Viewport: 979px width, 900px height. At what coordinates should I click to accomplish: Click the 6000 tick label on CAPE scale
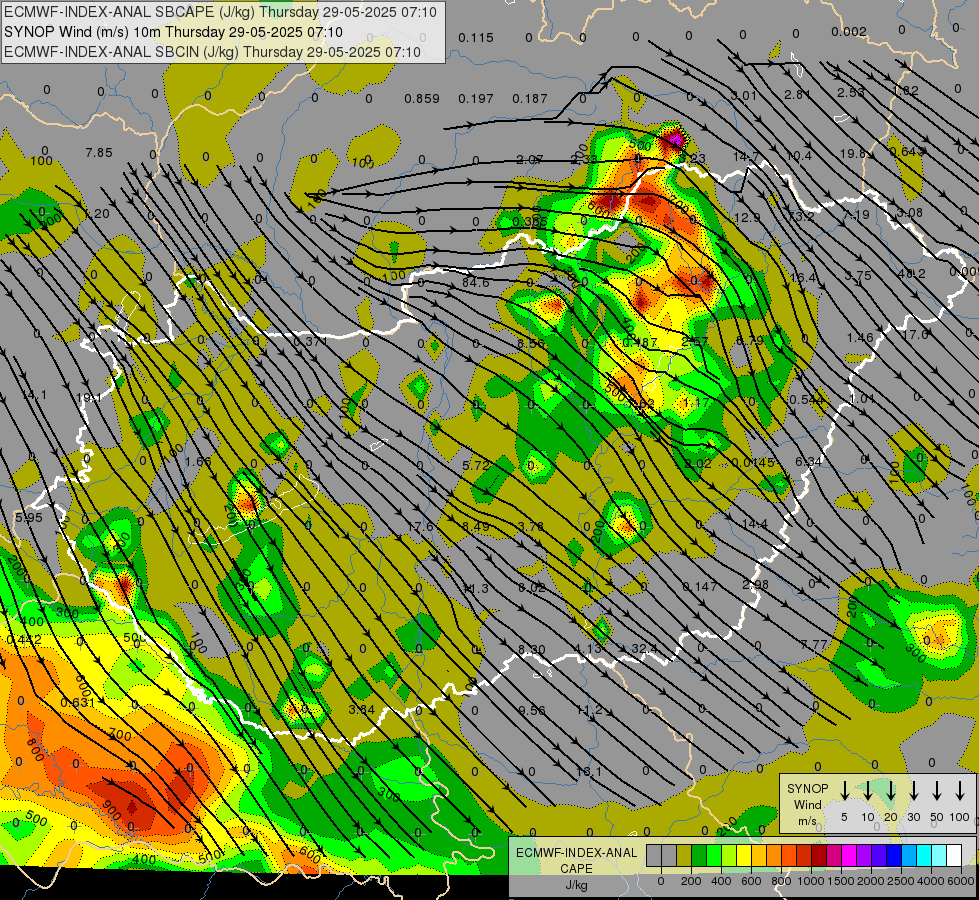pyautogui.click(x=960, y=881)
